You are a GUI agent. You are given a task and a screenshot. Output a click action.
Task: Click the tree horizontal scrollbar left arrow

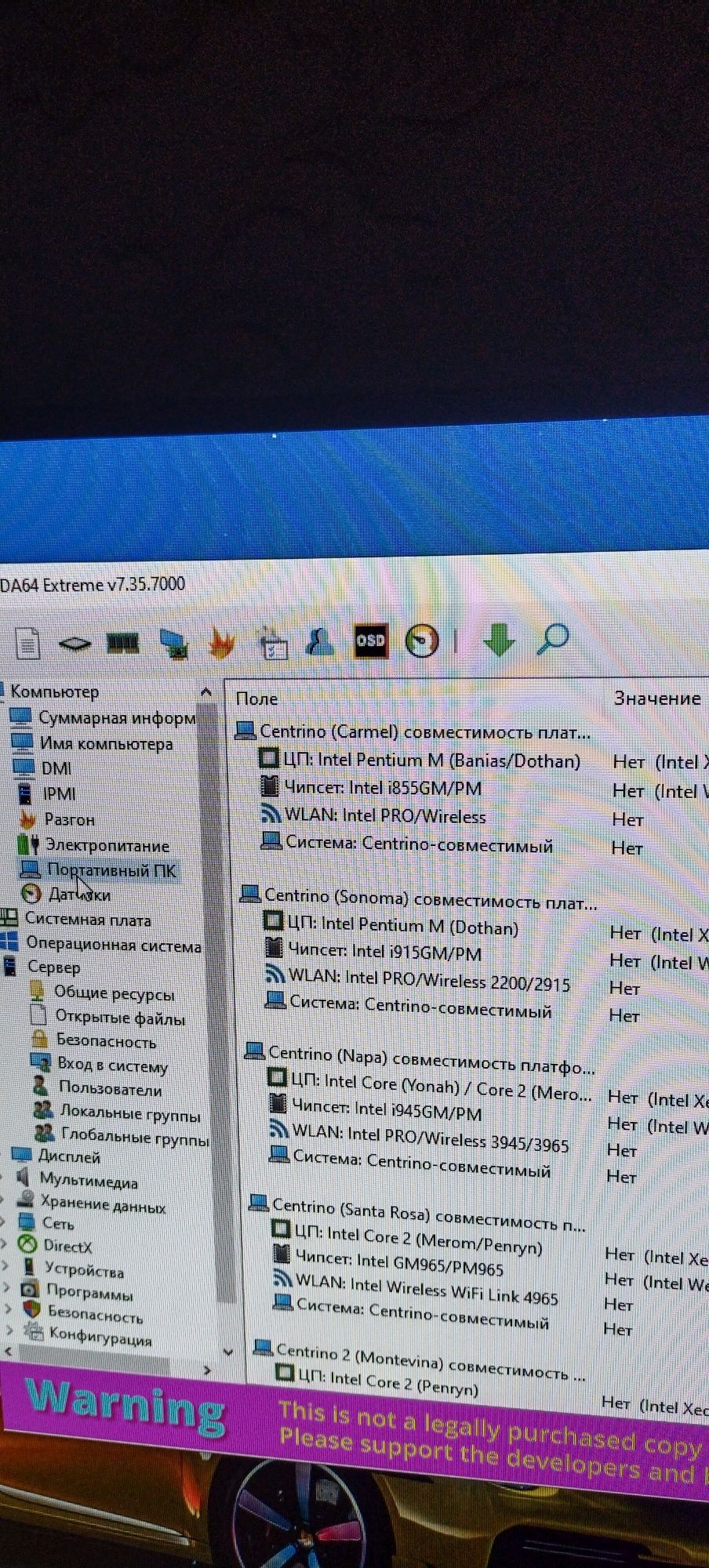click(9, 1351)
